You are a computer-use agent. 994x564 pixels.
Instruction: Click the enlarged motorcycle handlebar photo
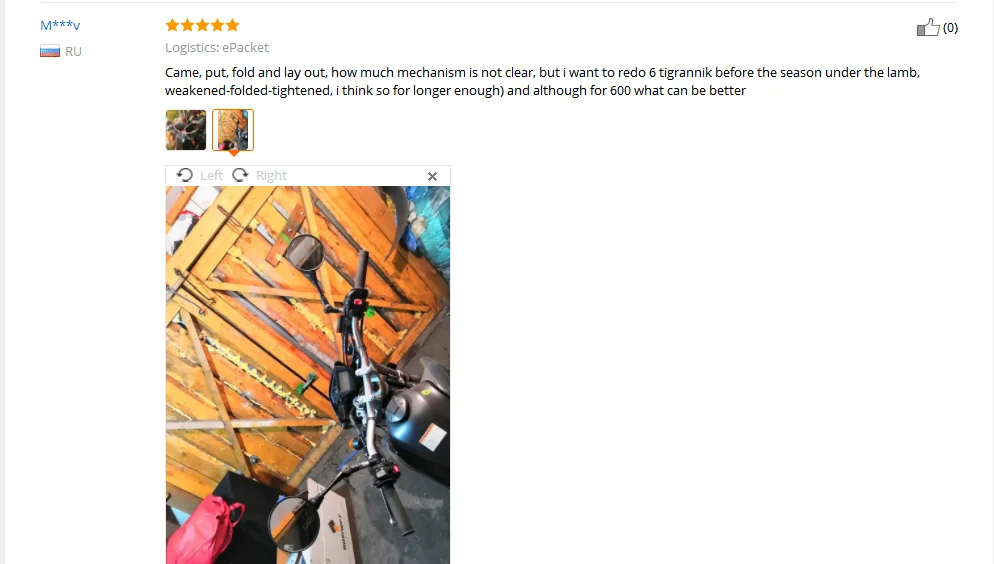click(x=308, y=375)
